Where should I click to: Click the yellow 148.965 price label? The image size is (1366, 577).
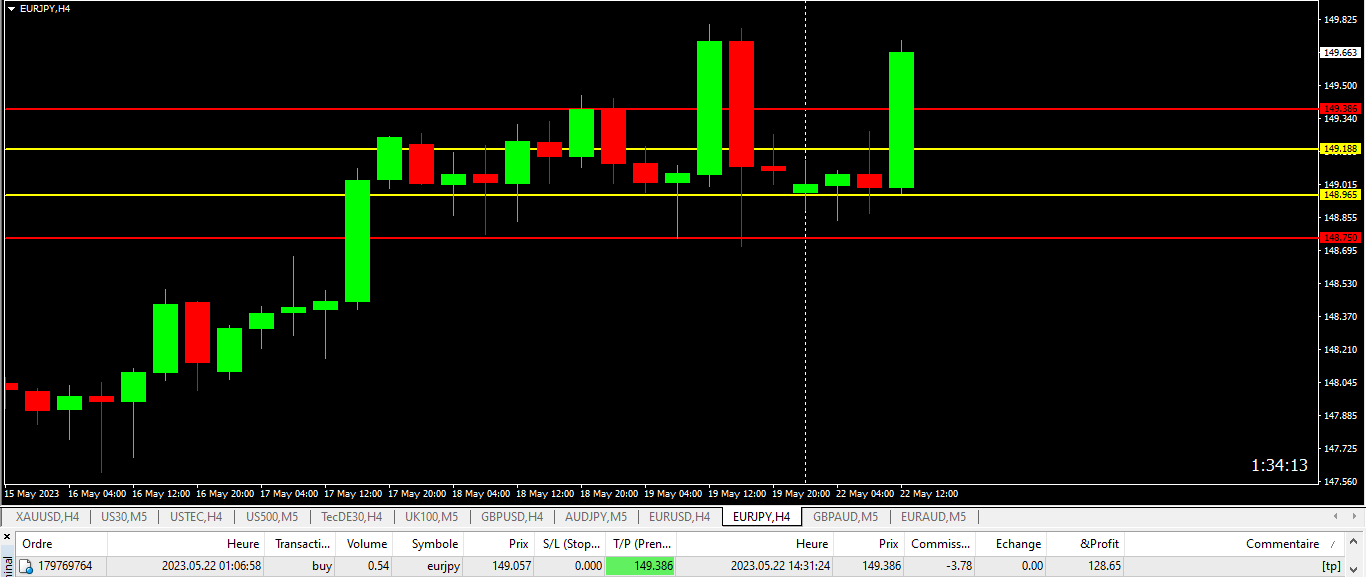click(x=1340, y=195)
